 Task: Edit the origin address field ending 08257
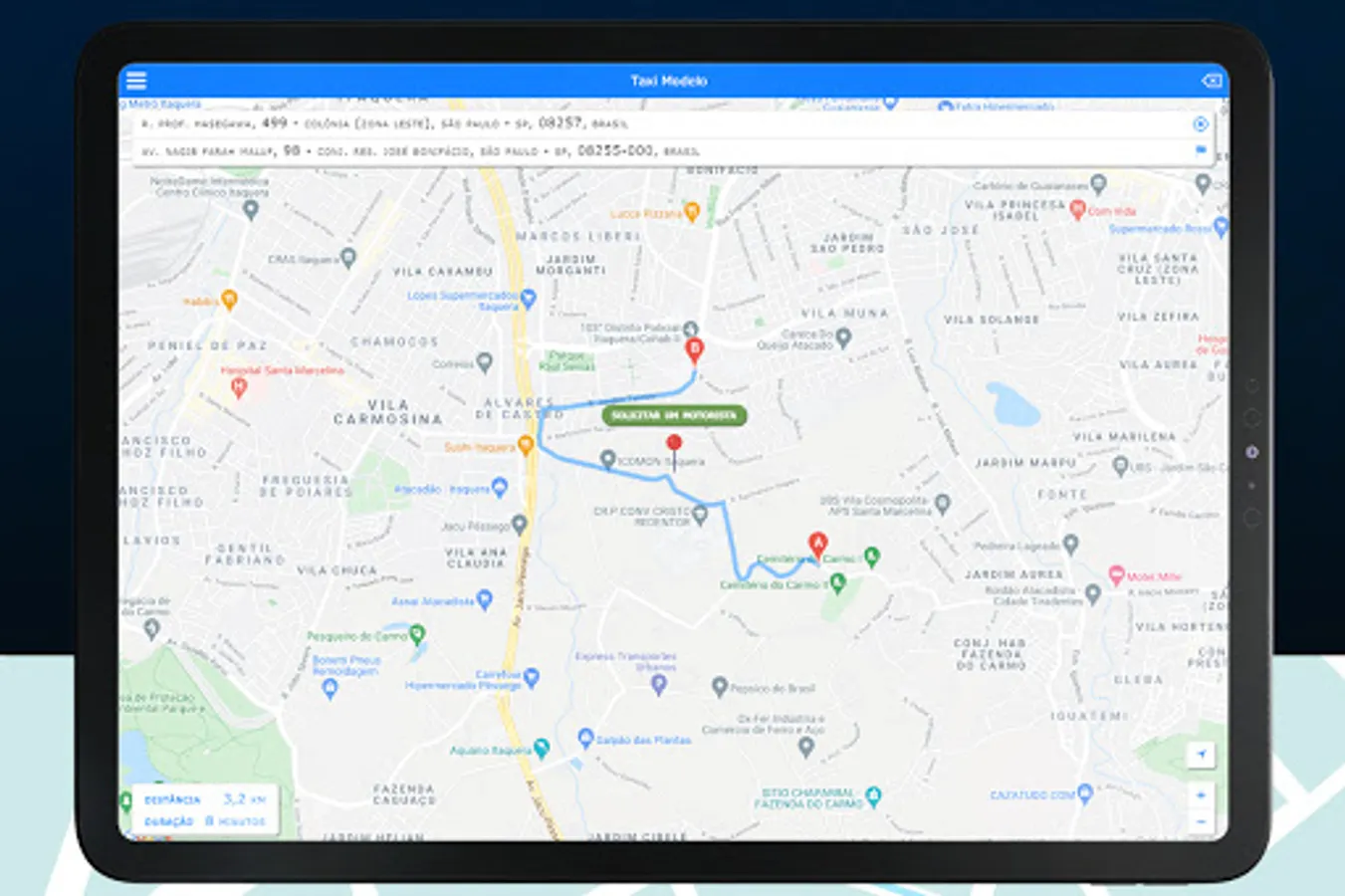[x=673, y=123]
